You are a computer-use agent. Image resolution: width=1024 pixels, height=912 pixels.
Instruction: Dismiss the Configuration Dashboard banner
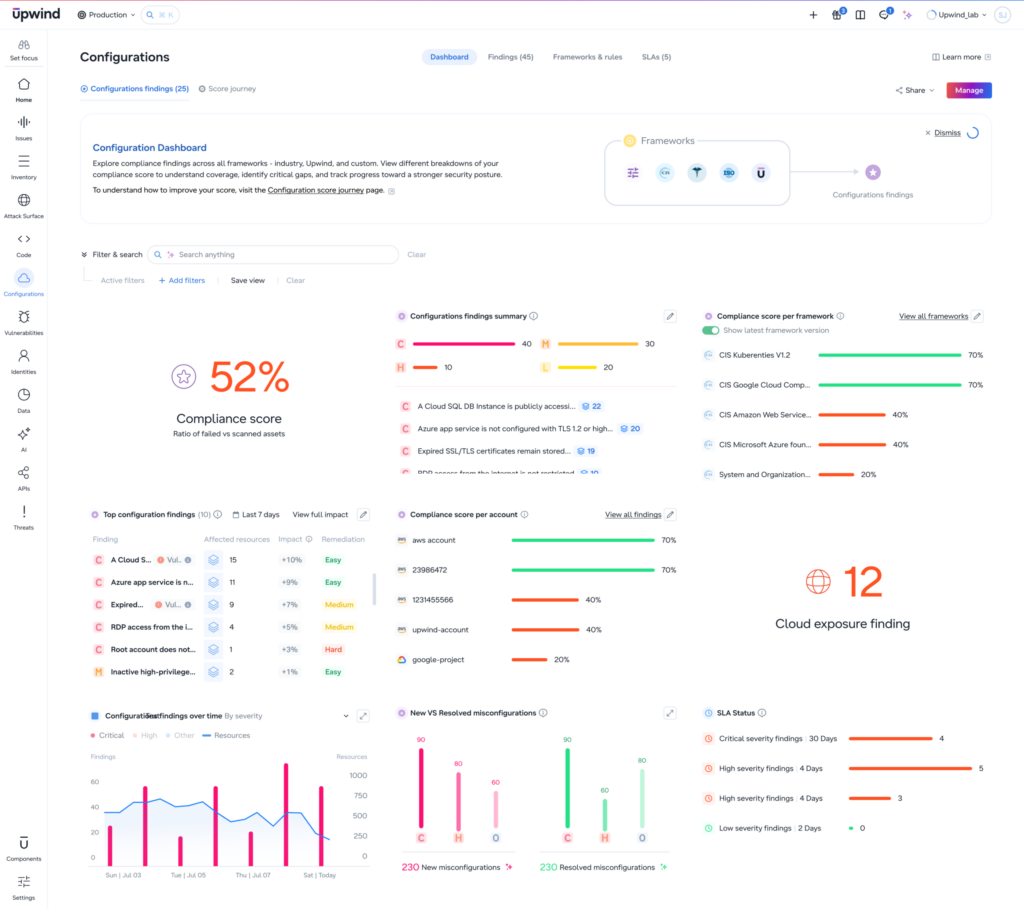[x=942, y=133]
